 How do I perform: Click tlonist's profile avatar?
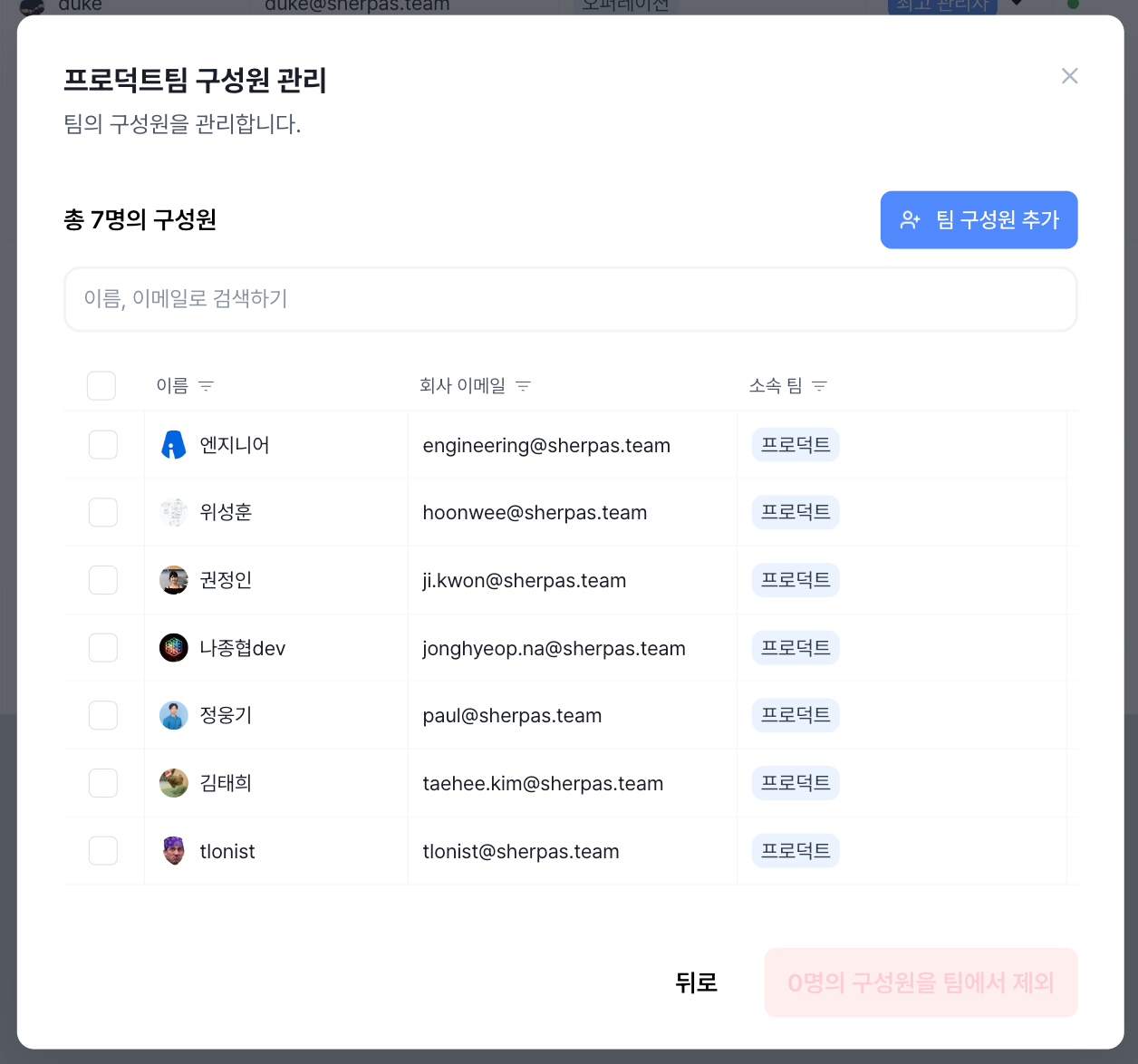point(174,851)
